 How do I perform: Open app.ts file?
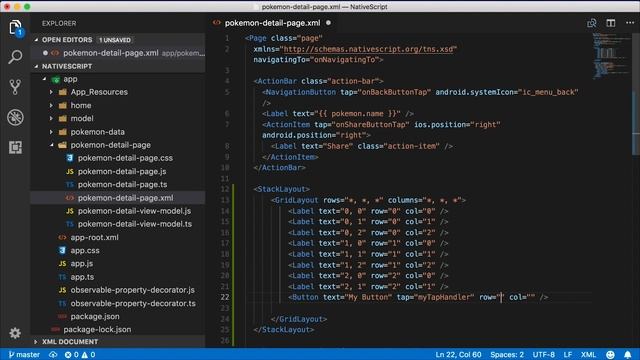pyautogui.click(x=82, y=277)
